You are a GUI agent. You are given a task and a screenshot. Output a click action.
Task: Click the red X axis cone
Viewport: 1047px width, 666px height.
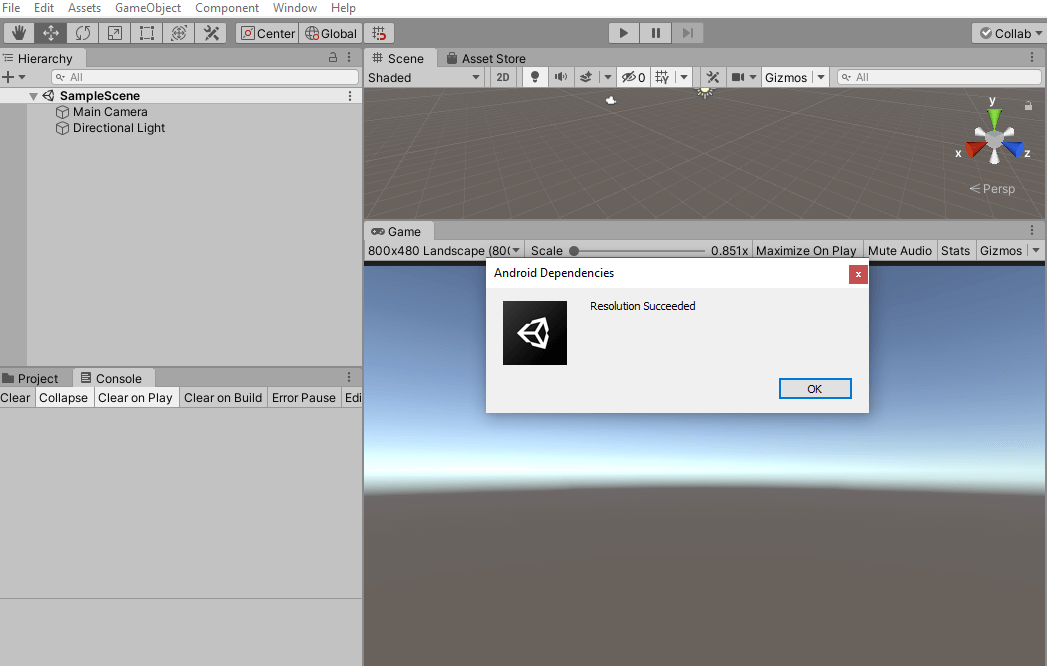(974, 148)
